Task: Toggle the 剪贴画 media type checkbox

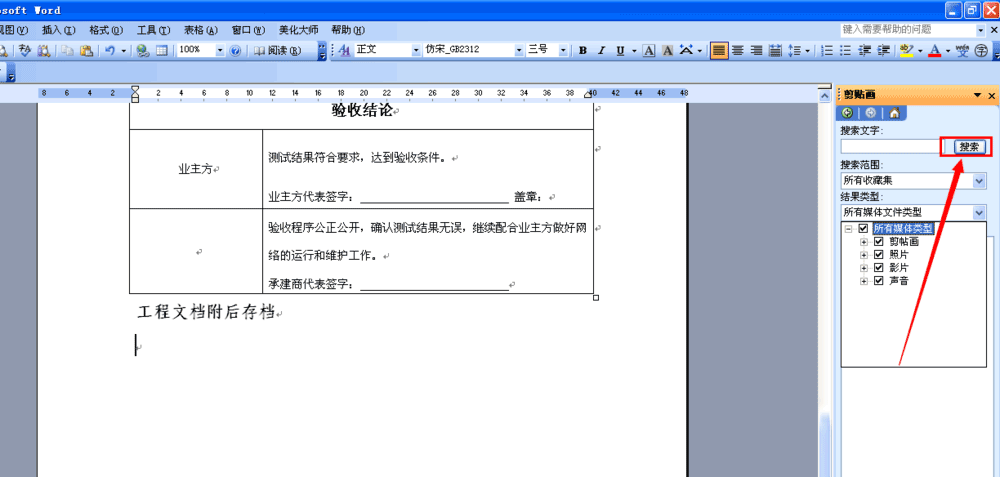Action: coord(879,242)
